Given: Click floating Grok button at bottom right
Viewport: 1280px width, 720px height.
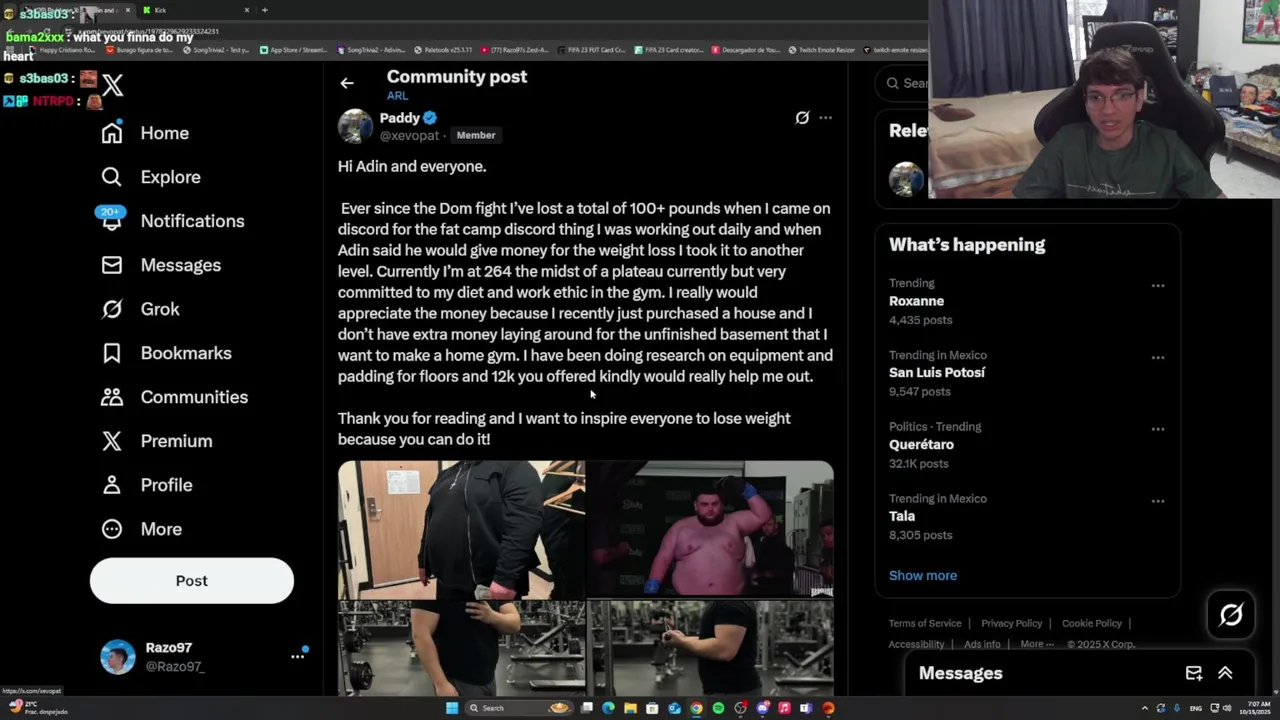Looking at the screenshot, I should [x=1231, y=615].
